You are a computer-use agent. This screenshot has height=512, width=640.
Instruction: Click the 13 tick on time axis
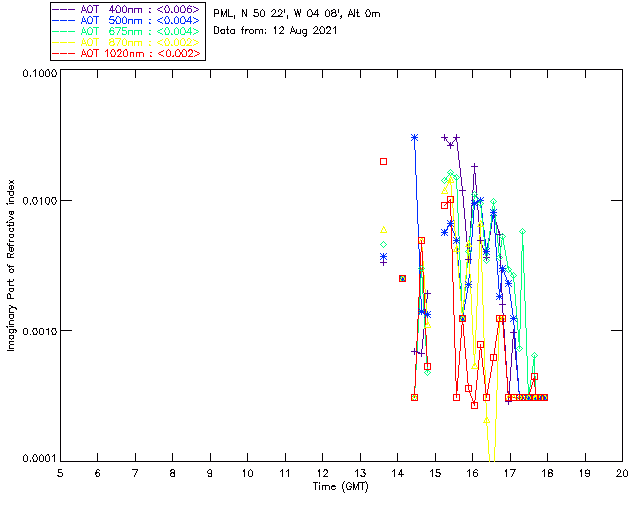(360, 472)
